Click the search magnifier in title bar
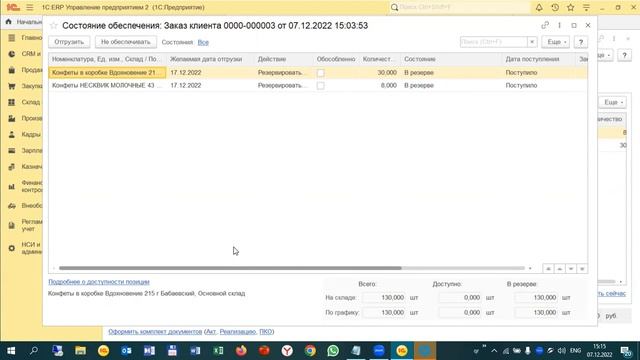The width and height of the screenshot is (640, 360). (394, 7)
